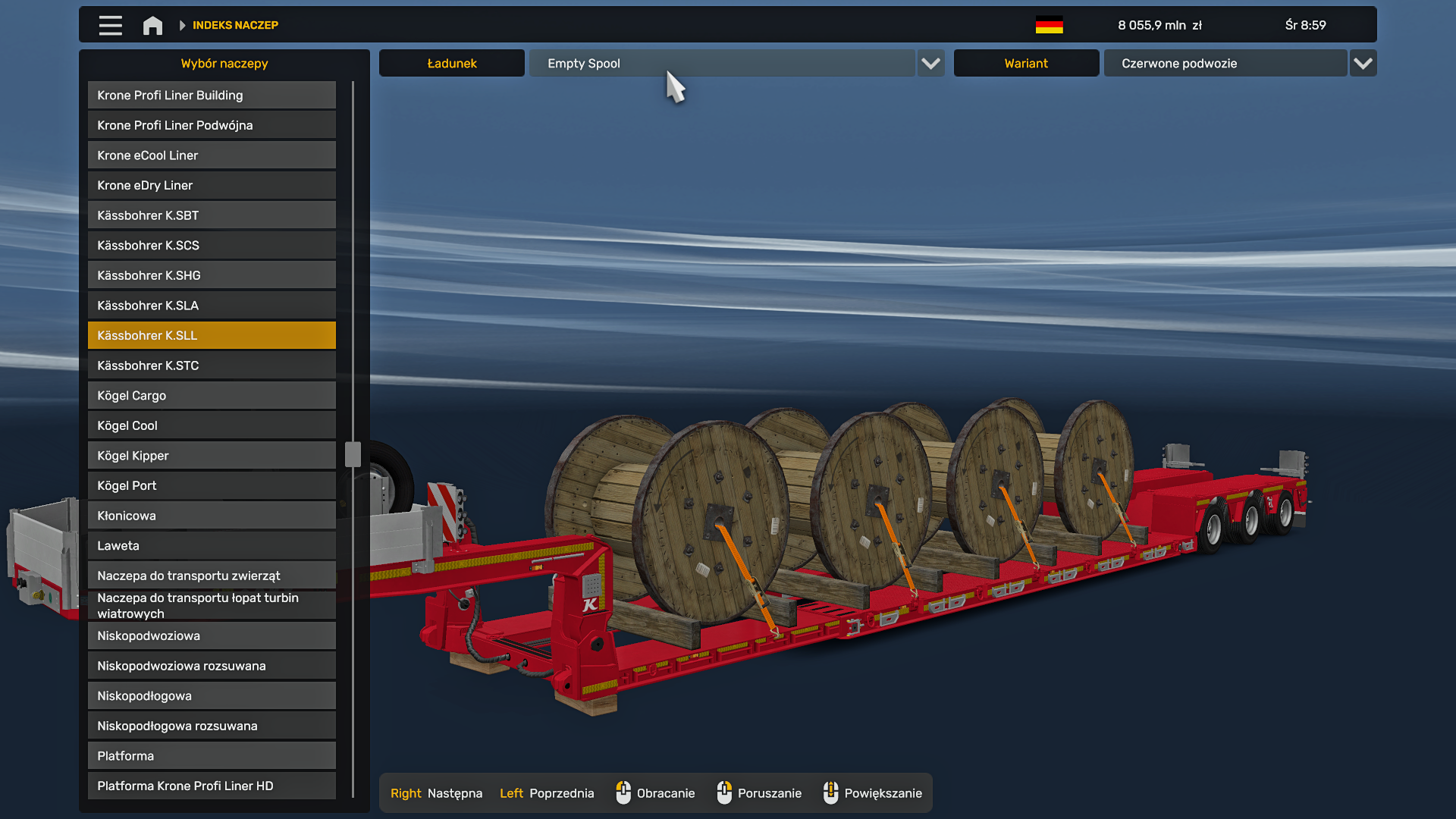Open the Czerwone podwozie variant field
Viewport: 1456px width, 819px height.
[1224, 63]
